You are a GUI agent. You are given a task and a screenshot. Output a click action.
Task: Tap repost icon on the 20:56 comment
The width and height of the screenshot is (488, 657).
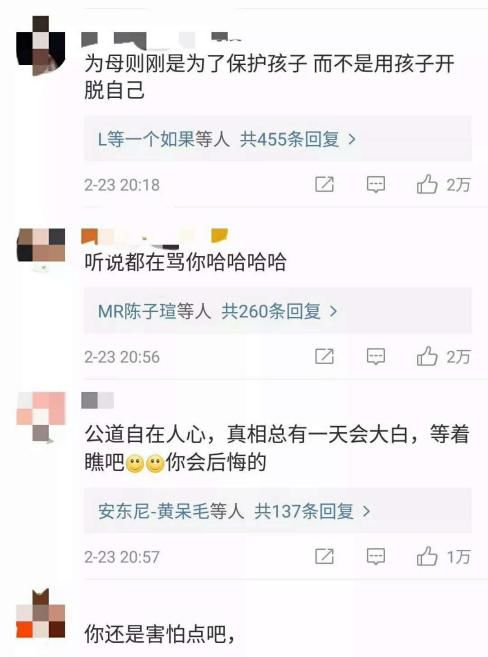(324, 356)
